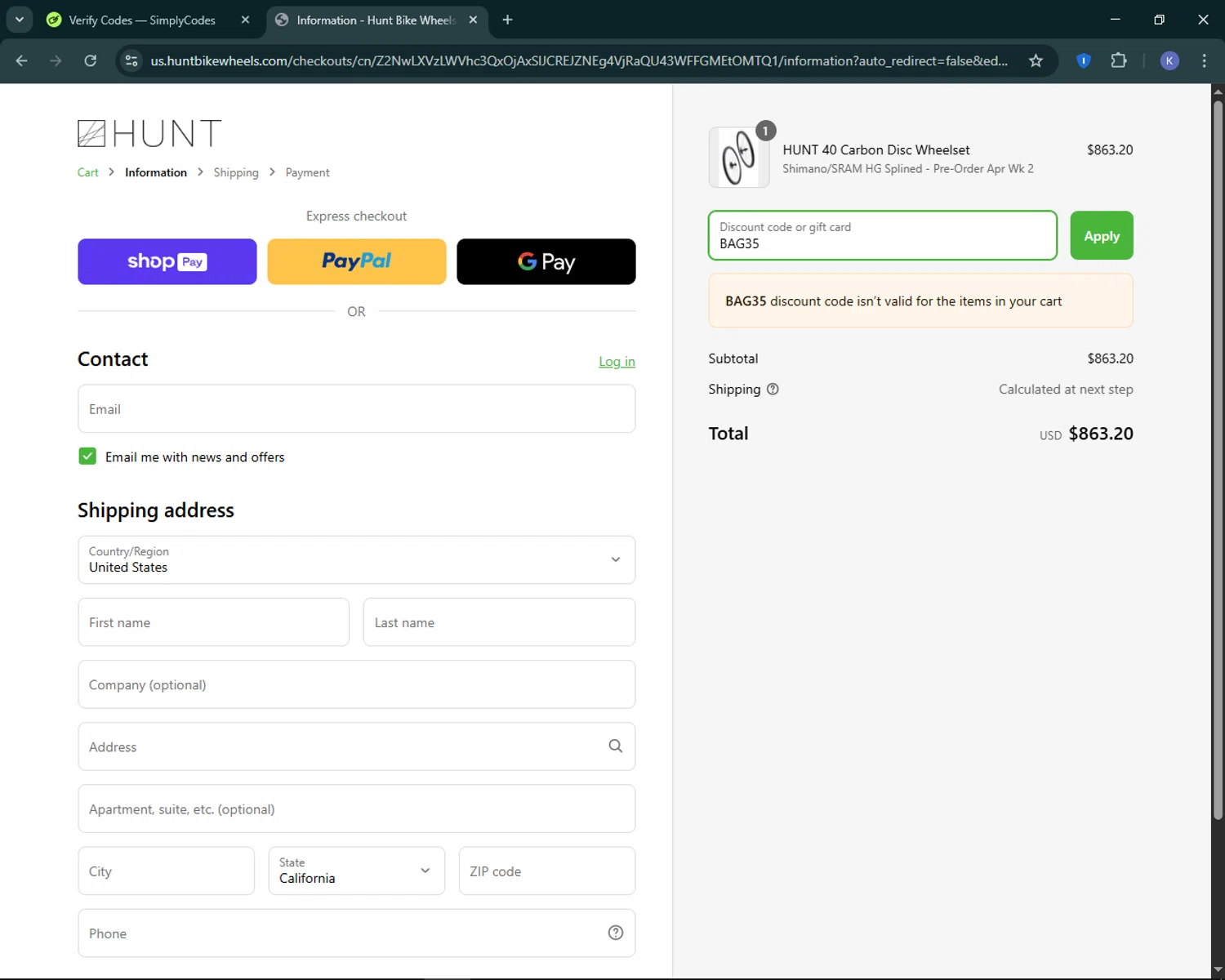Click the BAG35 discount code error message
1225x980 pixels.
point(921,301)
